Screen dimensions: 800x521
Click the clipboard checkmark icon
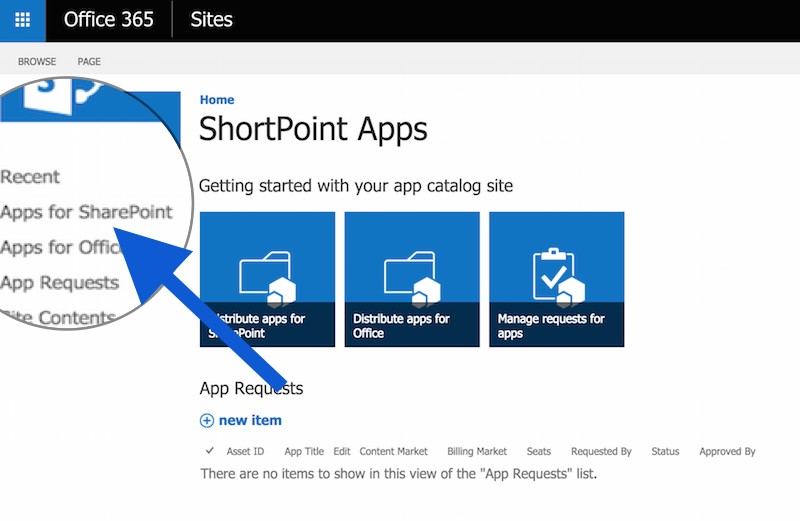558,277
